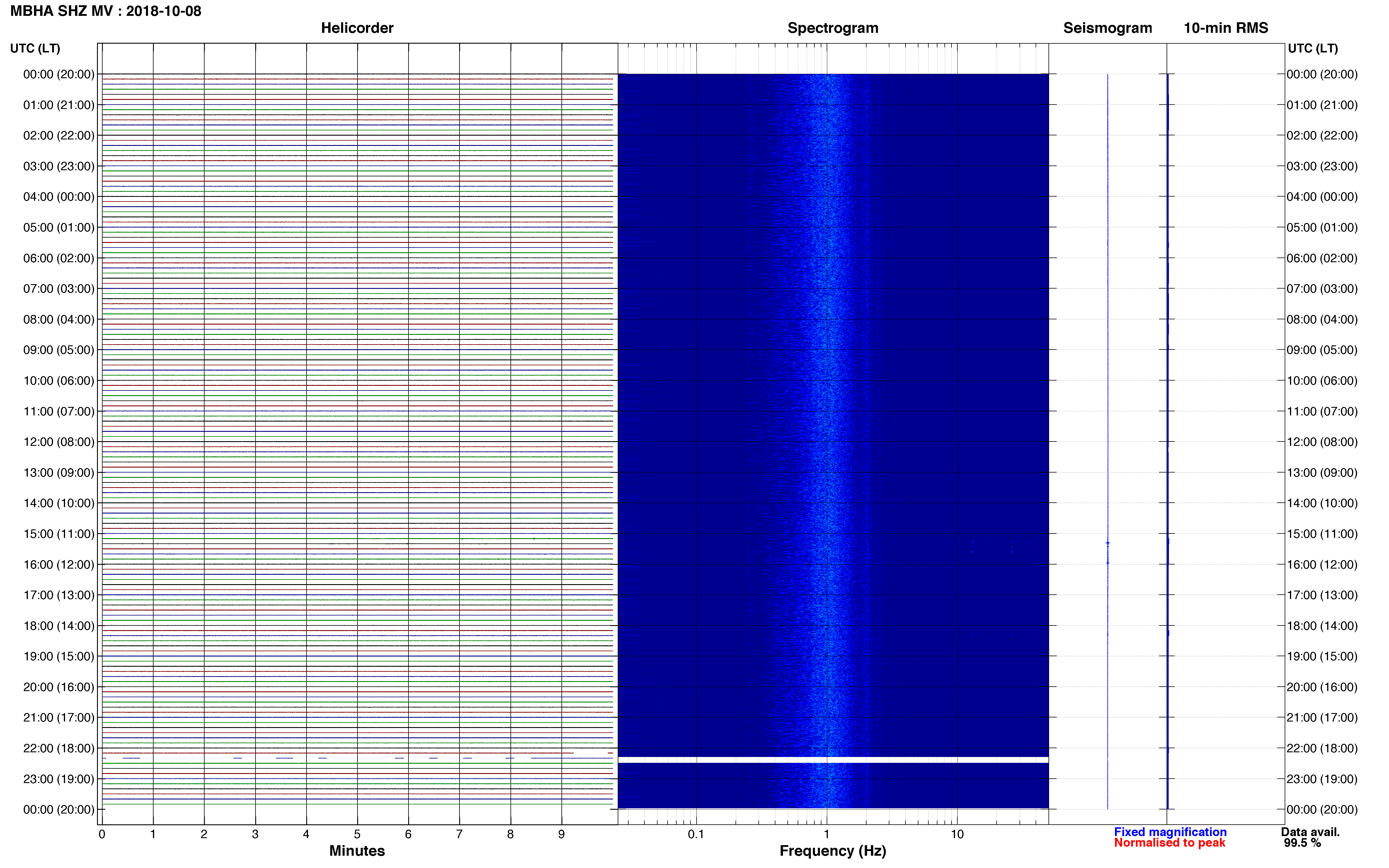Click '21:00 (17:00)' beside the RMS panel

click(1322, 718)
